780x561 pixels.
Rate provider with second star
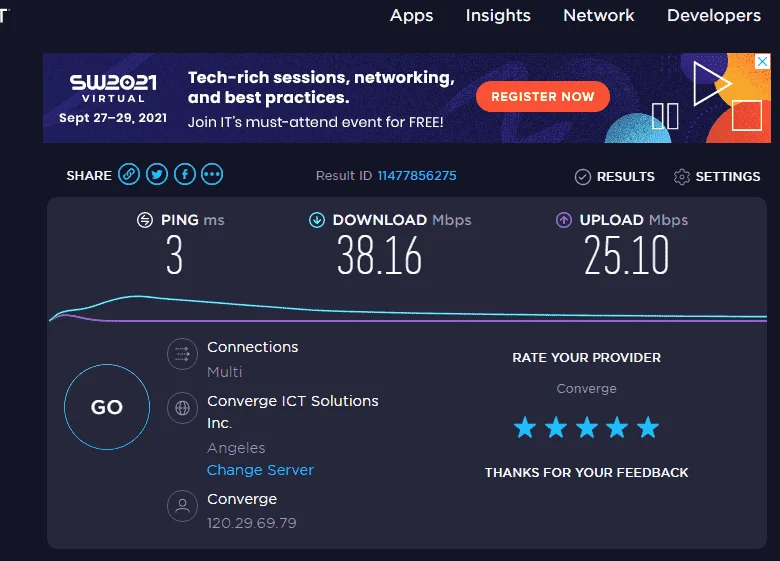(556, 428)
